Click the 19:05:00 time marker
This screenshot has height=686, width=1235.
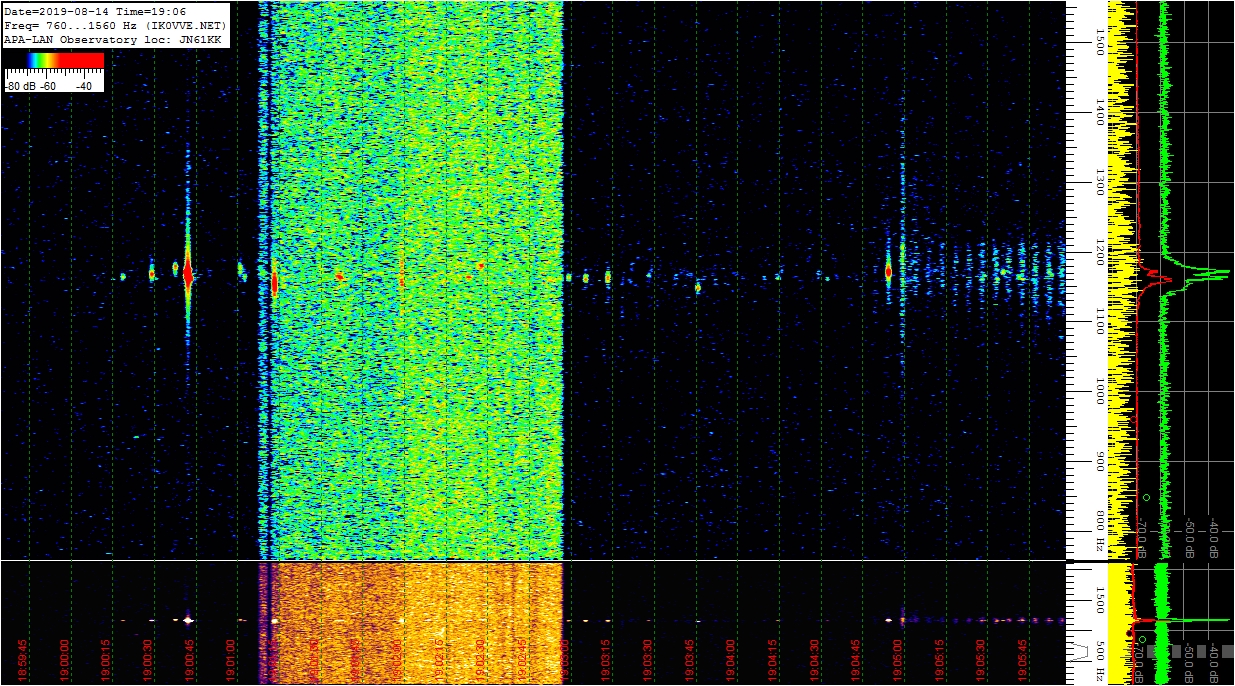point(899,660)
